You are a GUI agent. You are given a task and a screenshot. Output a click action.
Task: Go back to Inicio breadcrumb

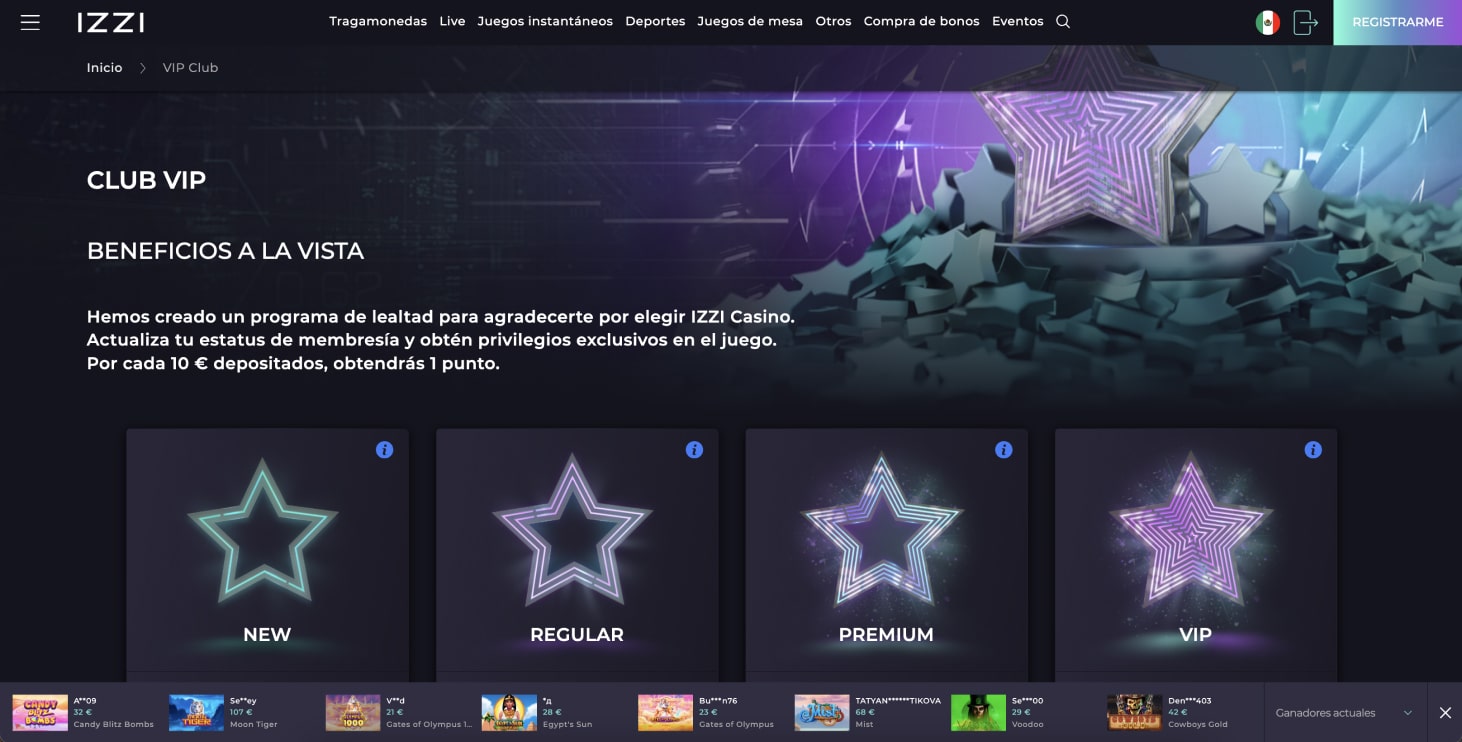104,68
